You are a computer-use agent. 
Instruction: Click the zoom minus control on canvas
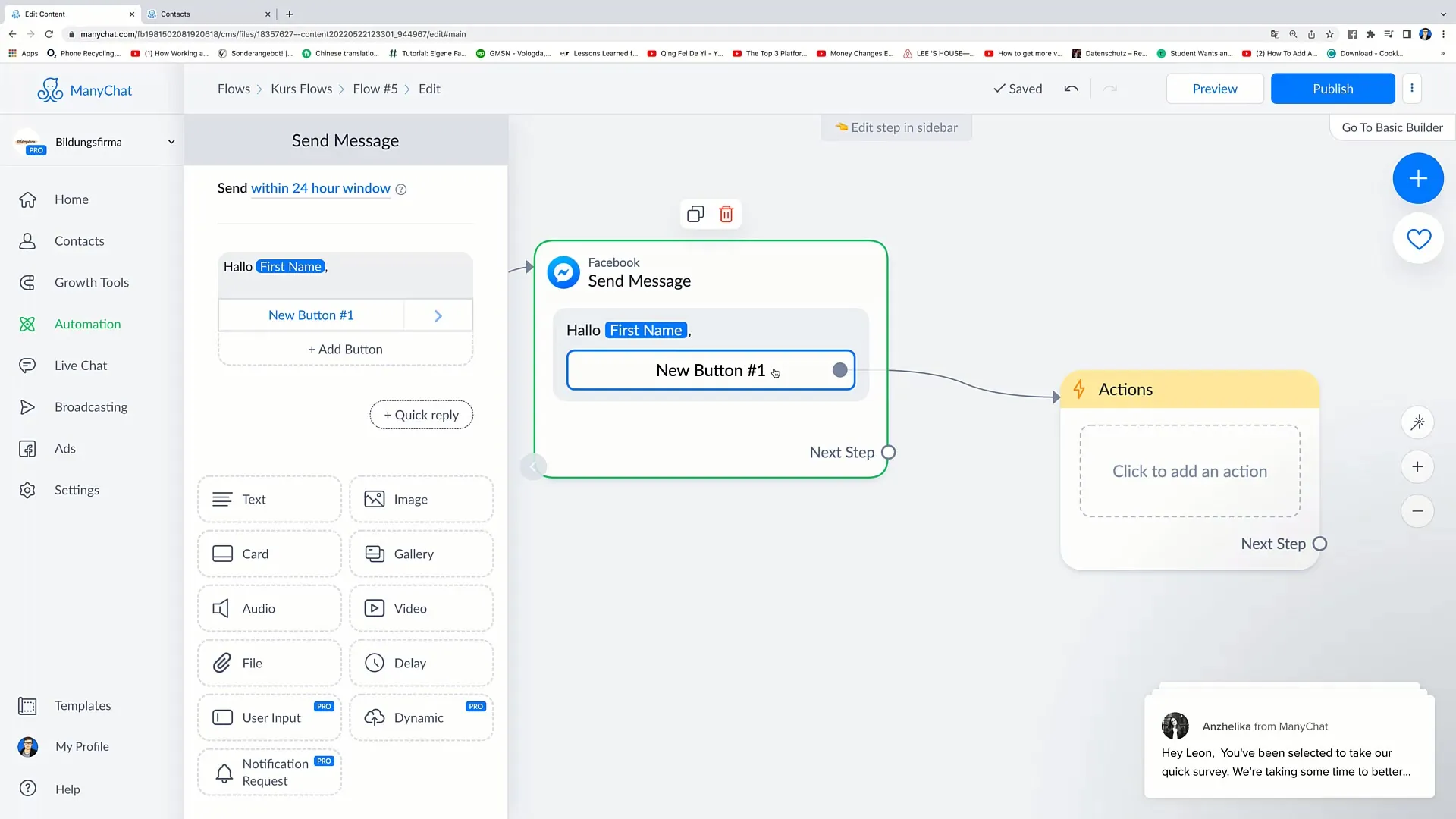click(x=1419, y=511)
